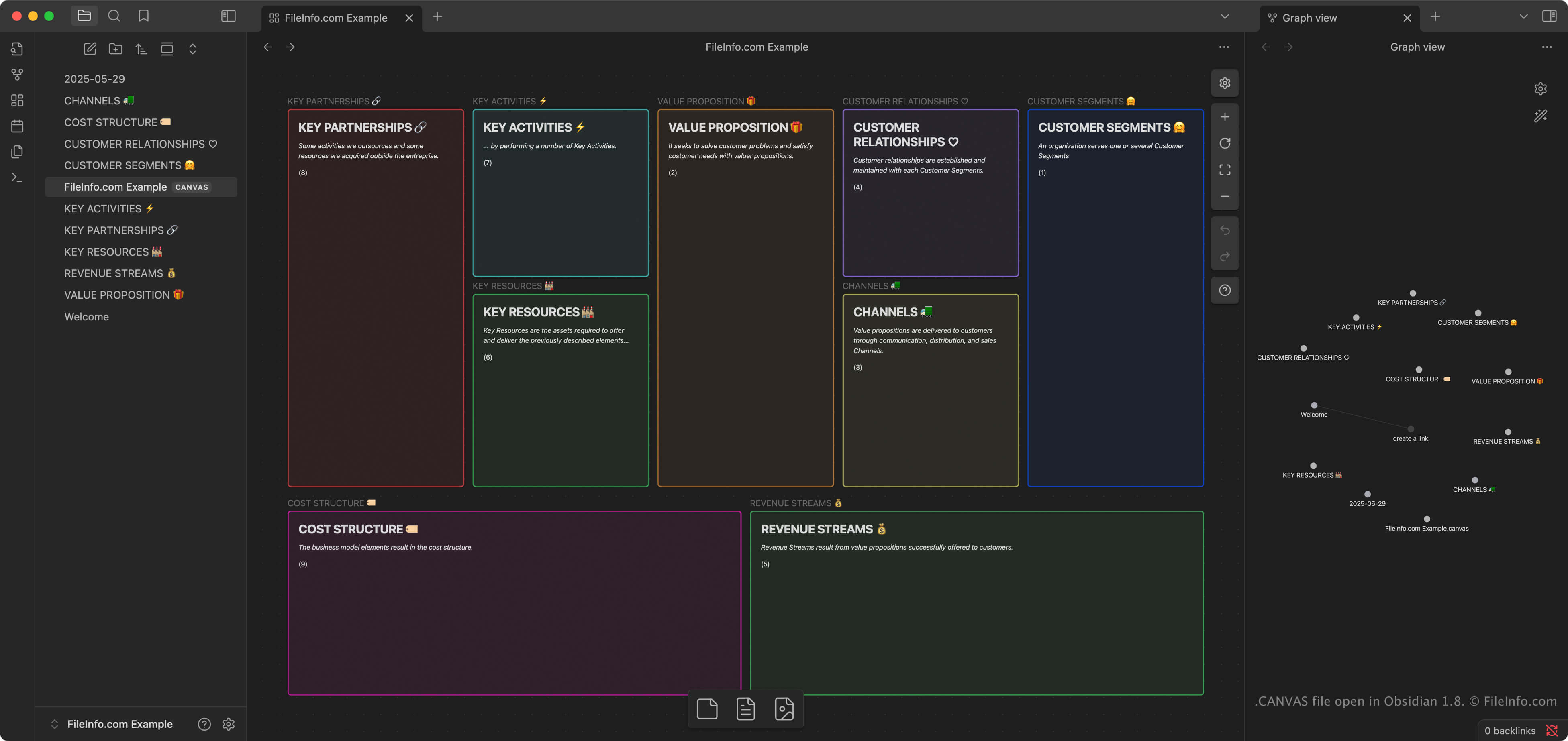Zoom out on the canvas

click(x=1225, y=196)
